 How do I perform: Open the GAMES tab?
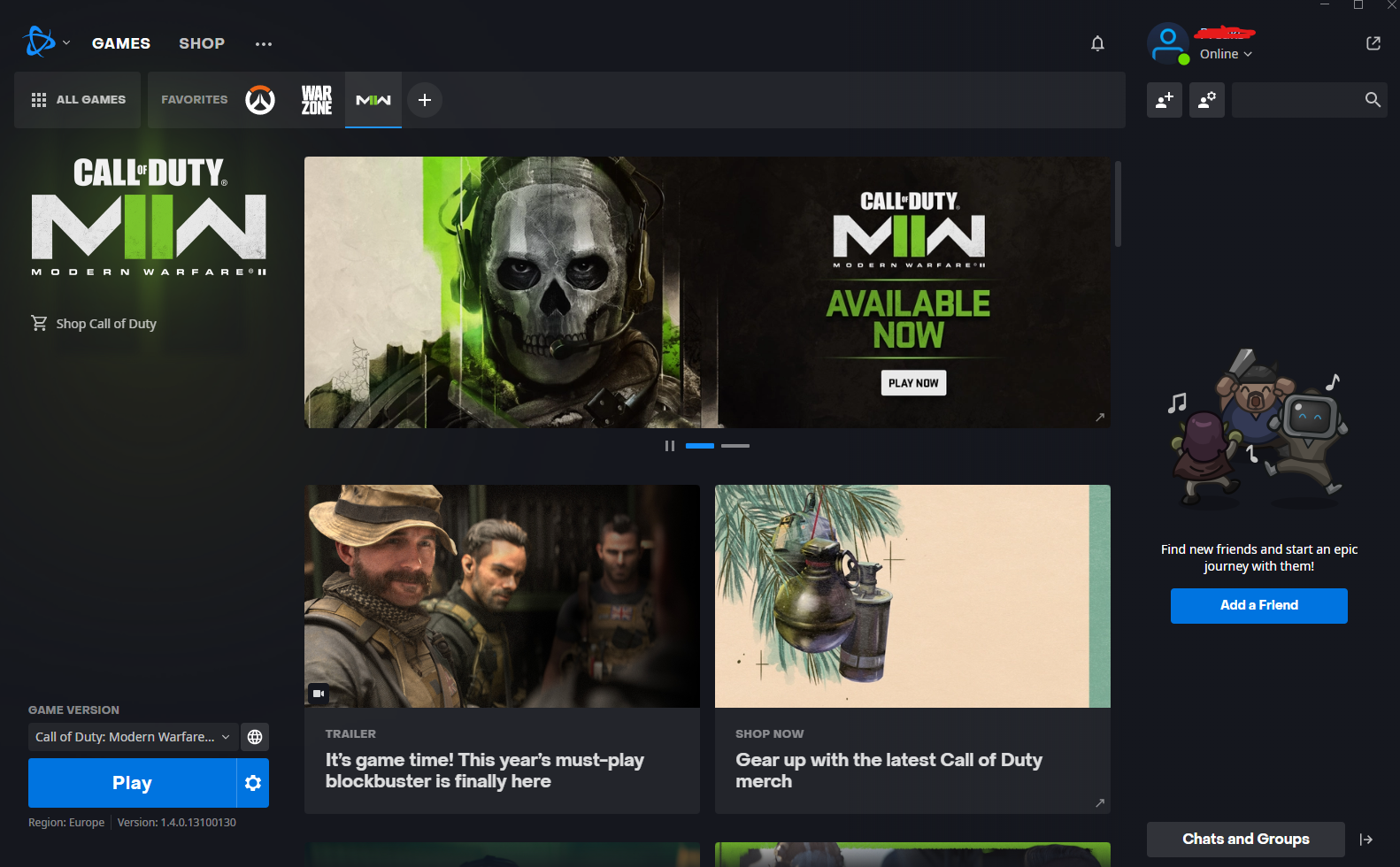coord(121,43)
